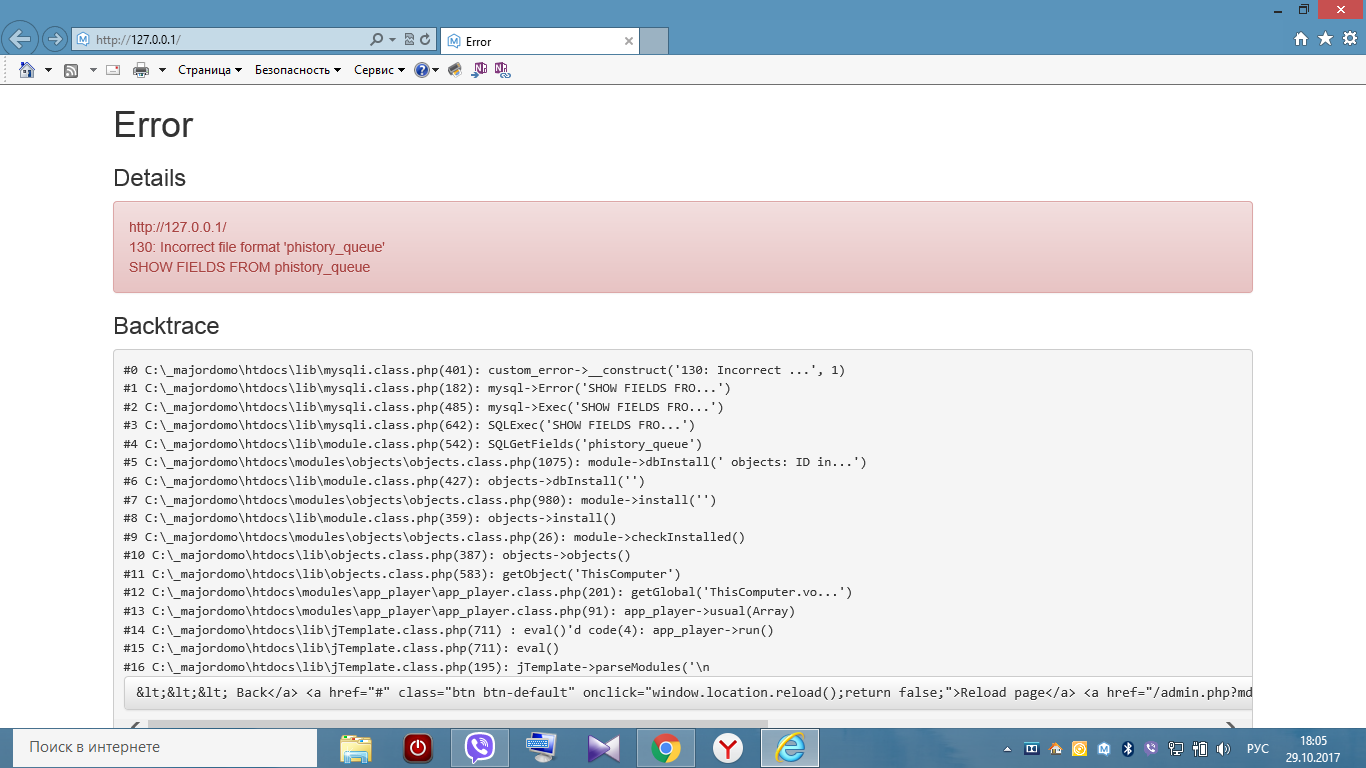
Task: Click the "SHOW FIELDS FROM phistory_queue" line
Action: pos(250,267)
